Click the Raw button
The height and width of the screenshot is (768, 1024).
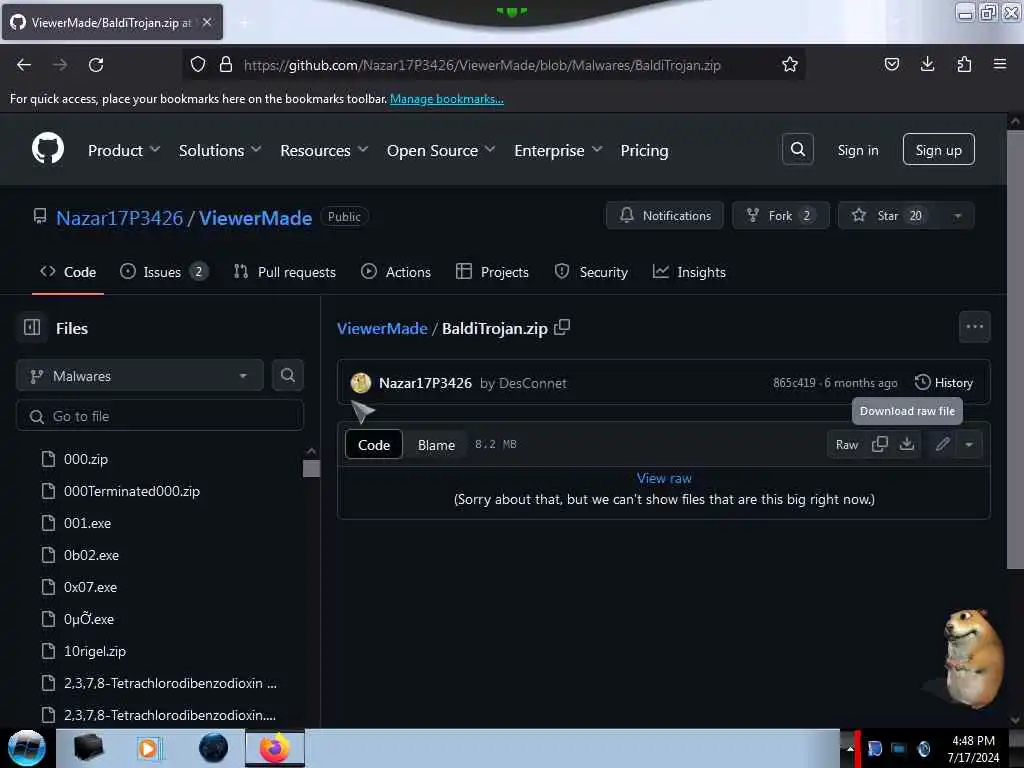tap(846, 445)
